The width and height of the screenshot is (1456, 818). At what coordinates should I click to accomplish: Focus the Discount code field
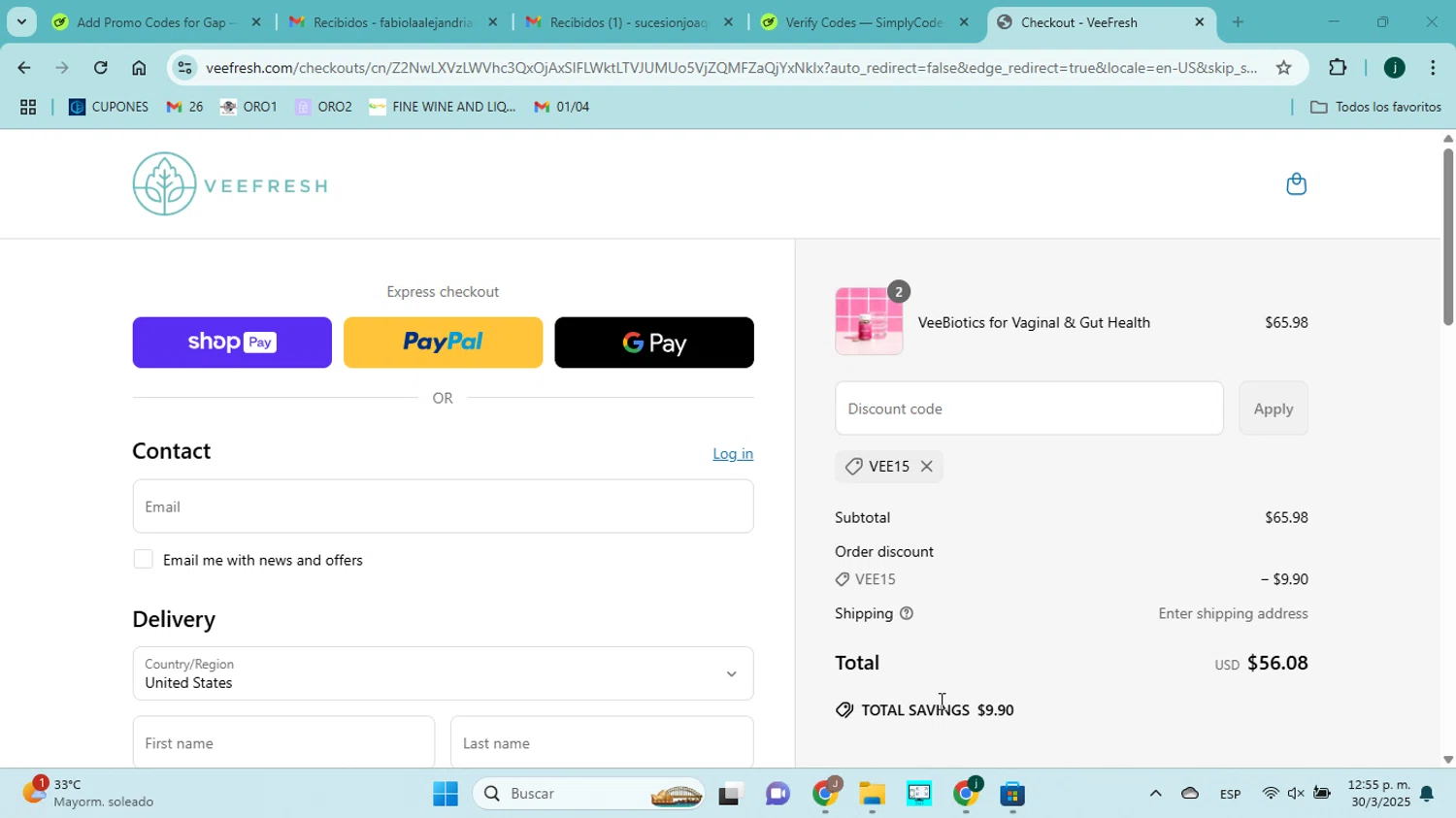(1029, 409)
